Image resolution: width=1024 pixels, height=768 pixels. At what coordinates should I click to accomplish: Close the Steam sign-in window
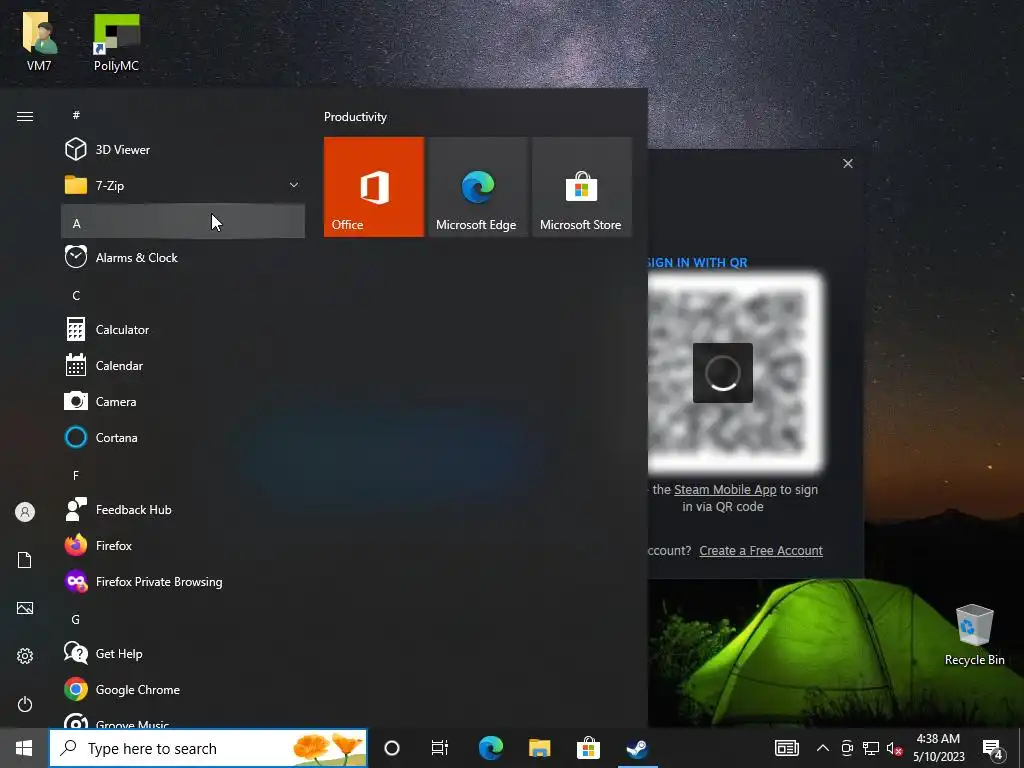(x=848, y=163)
